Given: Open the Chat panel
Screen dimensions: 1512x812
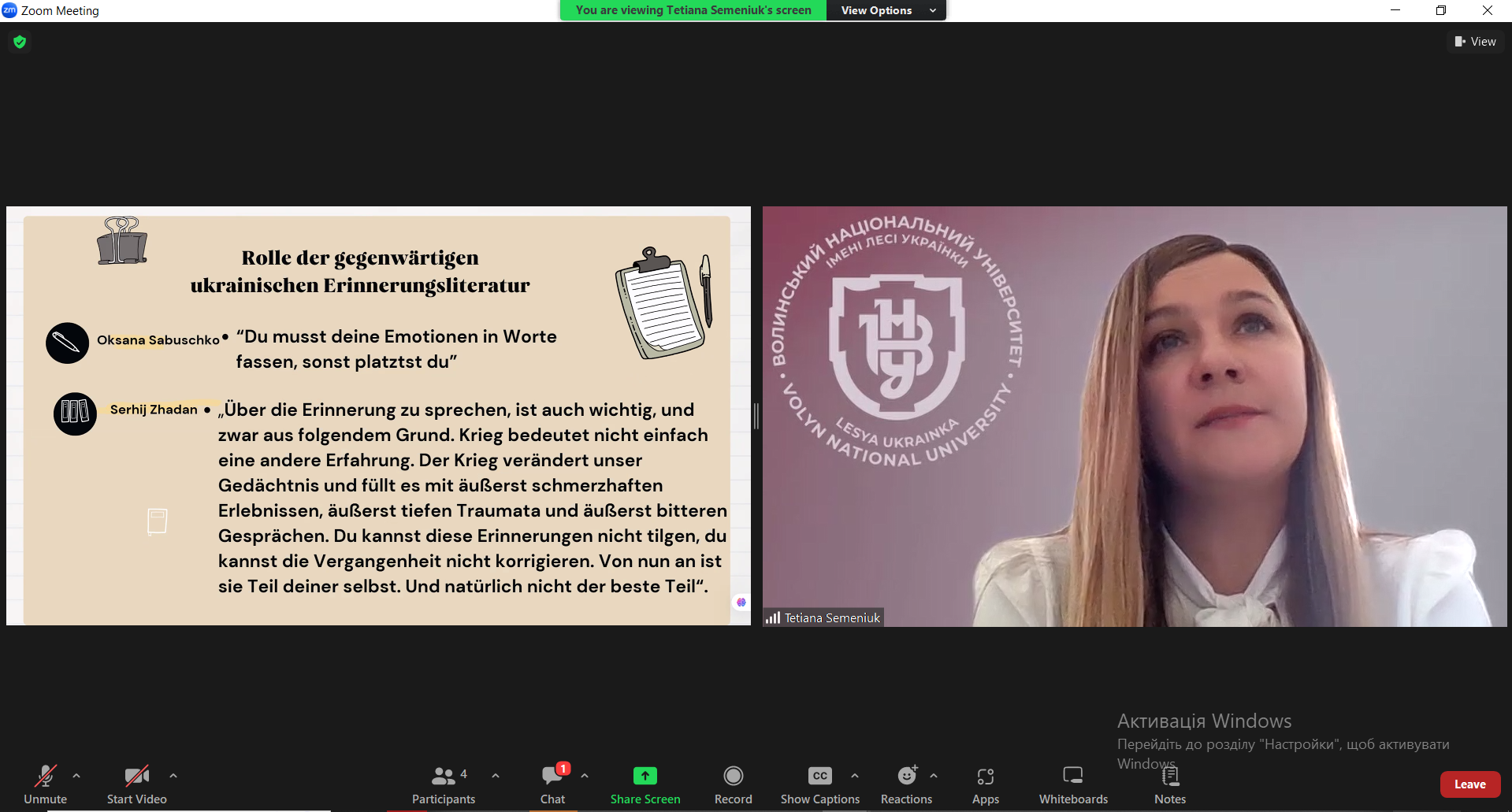Looking at the screenshot, I should [552, 784].
